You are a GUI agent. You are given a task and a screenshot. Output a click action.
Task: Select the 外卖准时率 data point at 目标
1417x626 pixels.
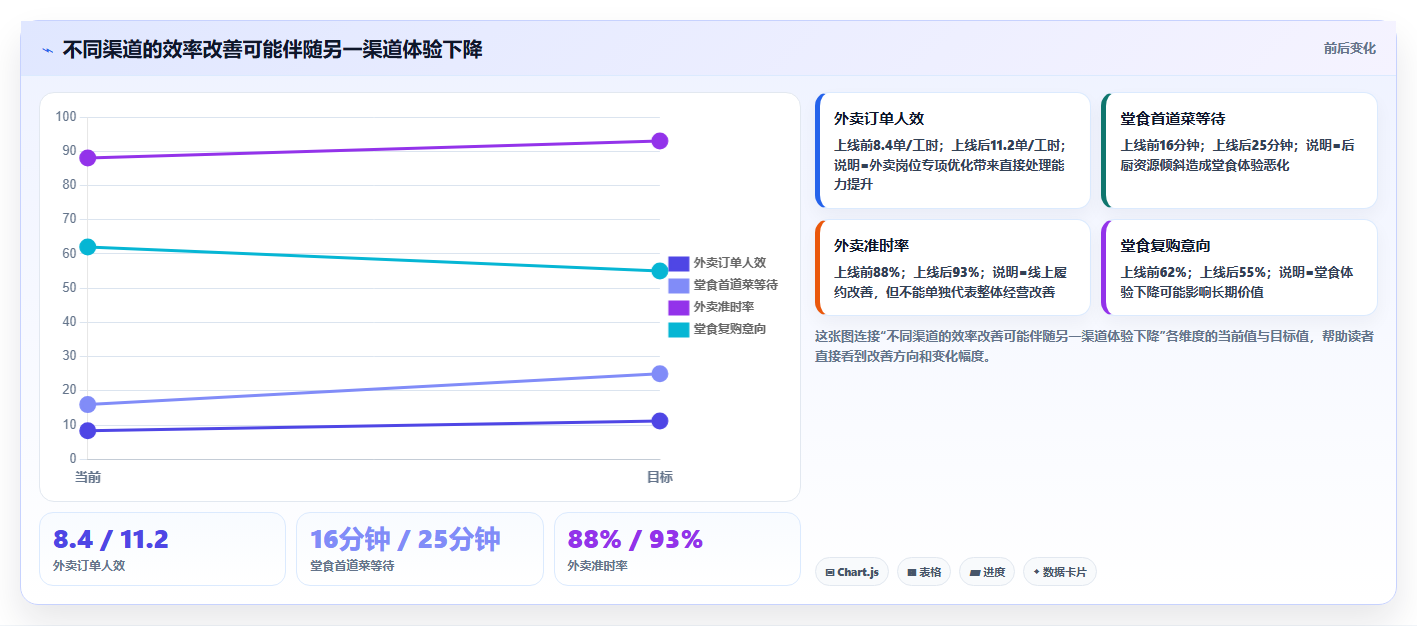pyautogui.click(x=660, y=141)
